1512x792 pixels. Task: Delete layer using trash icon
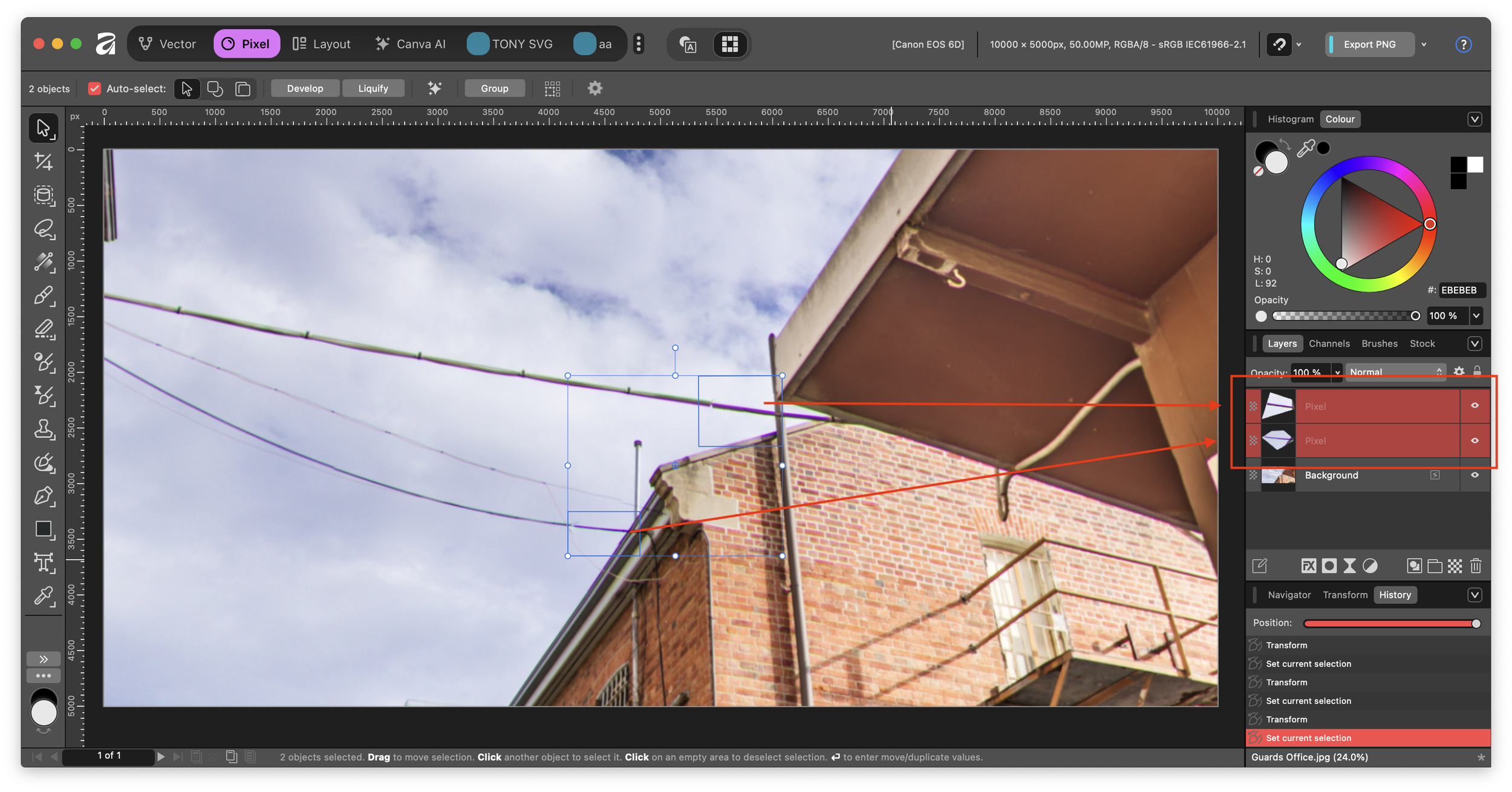point(1476,566)
